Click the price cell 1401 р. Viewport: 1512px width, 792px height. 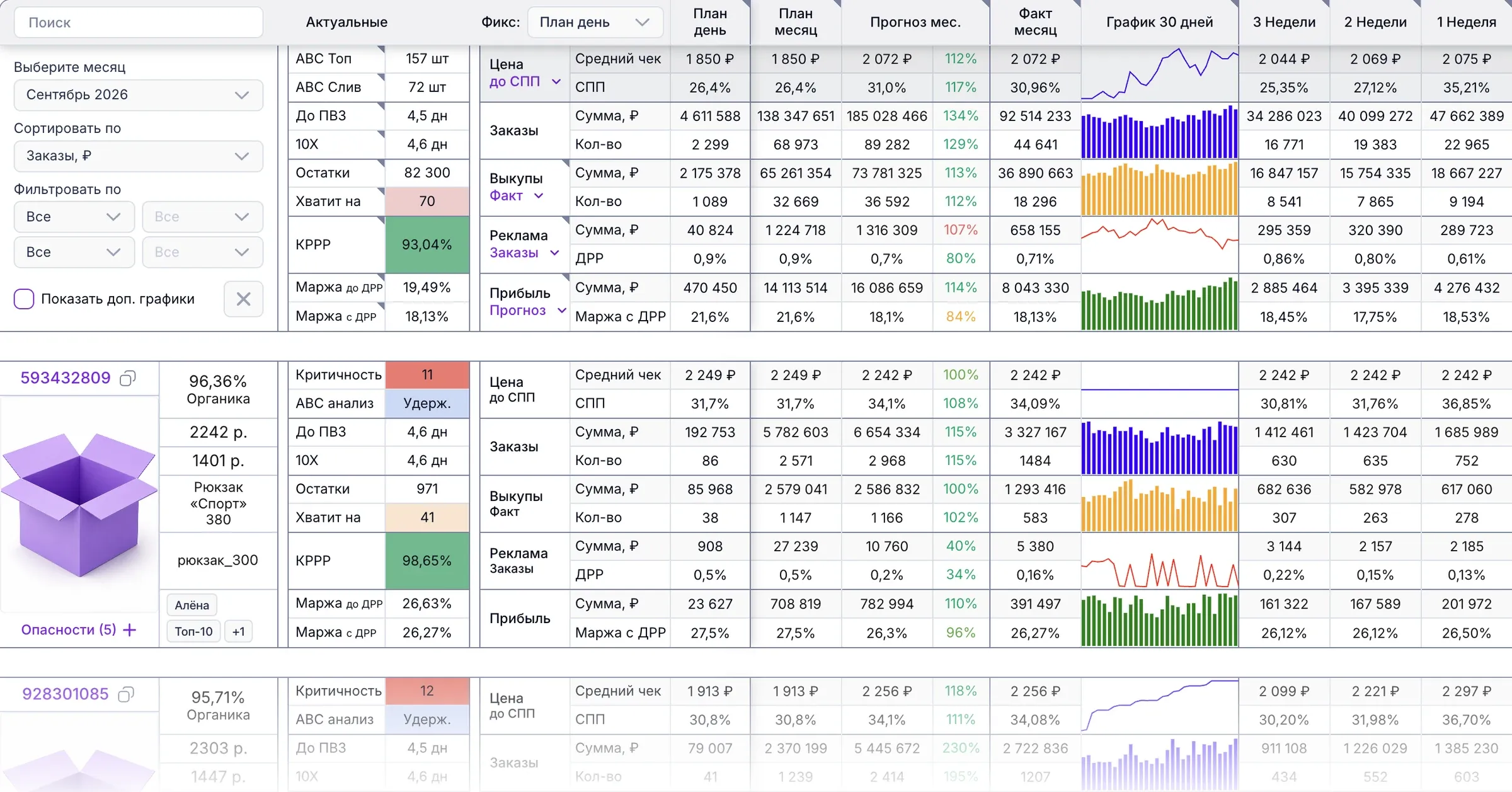219,461
